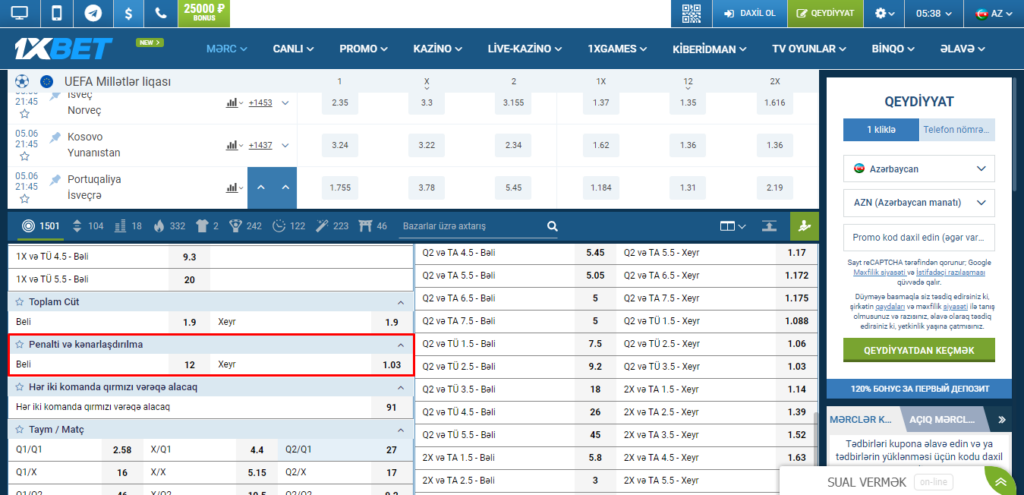Pin the Kosovo – Yunanıstan match

pos(56,137)
